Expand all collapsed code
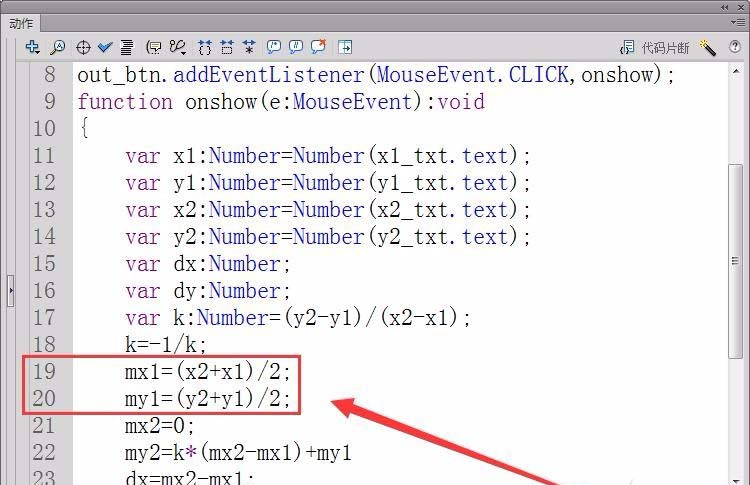 coord(249,47)
